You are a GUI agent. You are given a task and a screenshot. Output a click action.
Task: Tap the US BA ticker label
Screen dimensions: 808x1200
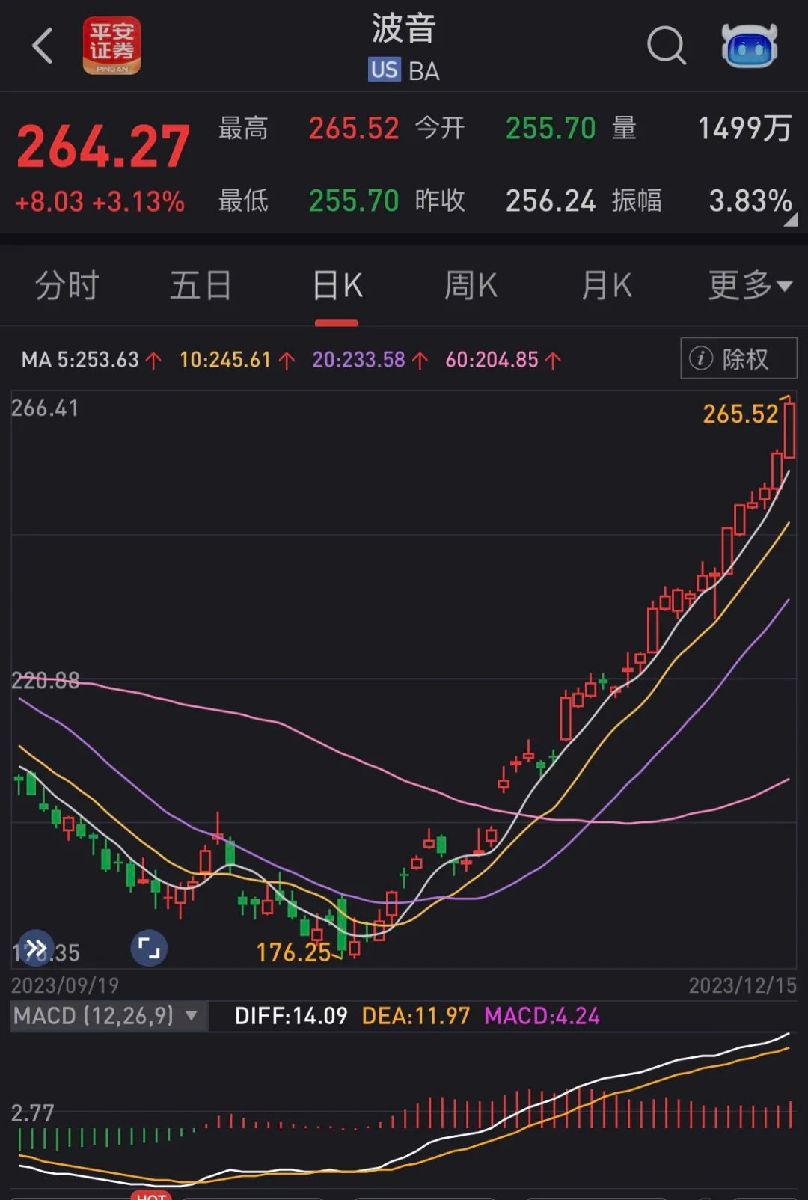click(404, 70)
